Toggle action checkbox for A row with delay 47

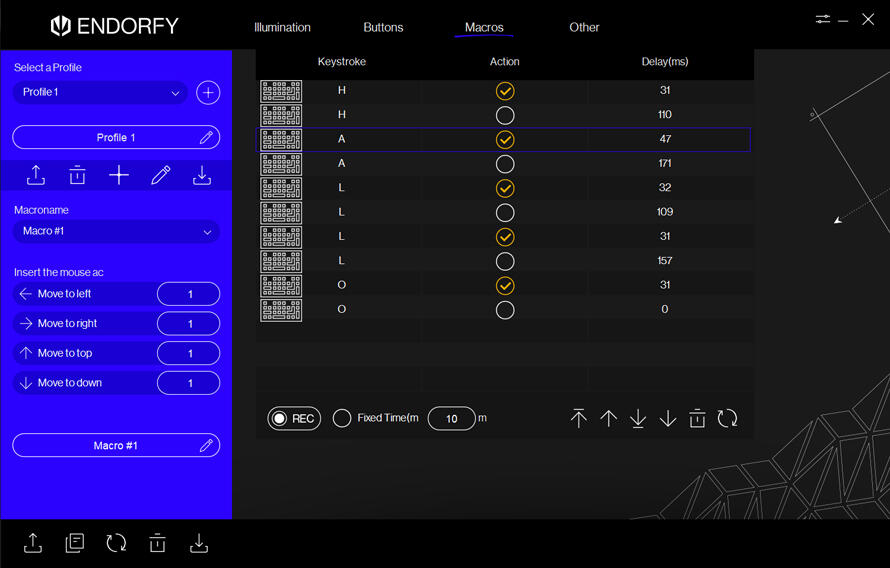pos(505,140)
